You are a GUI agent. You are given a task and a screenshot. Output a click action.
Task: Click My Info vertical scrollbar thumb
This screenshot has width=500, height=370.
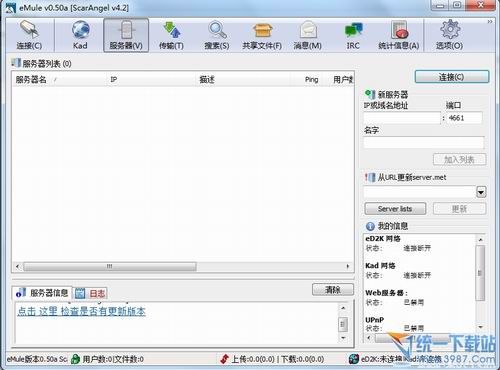click(x=480, y=273)
